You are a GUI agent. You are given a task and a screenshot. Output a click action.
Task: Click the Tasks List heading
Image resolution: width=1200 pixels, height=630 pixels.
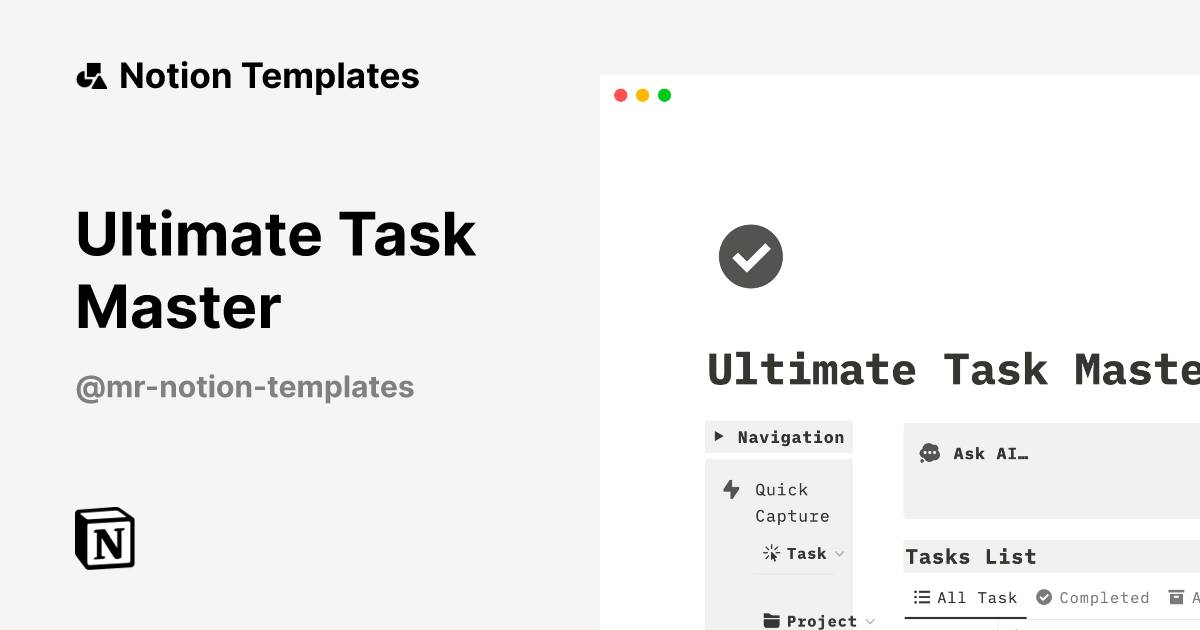click(970, 557)
